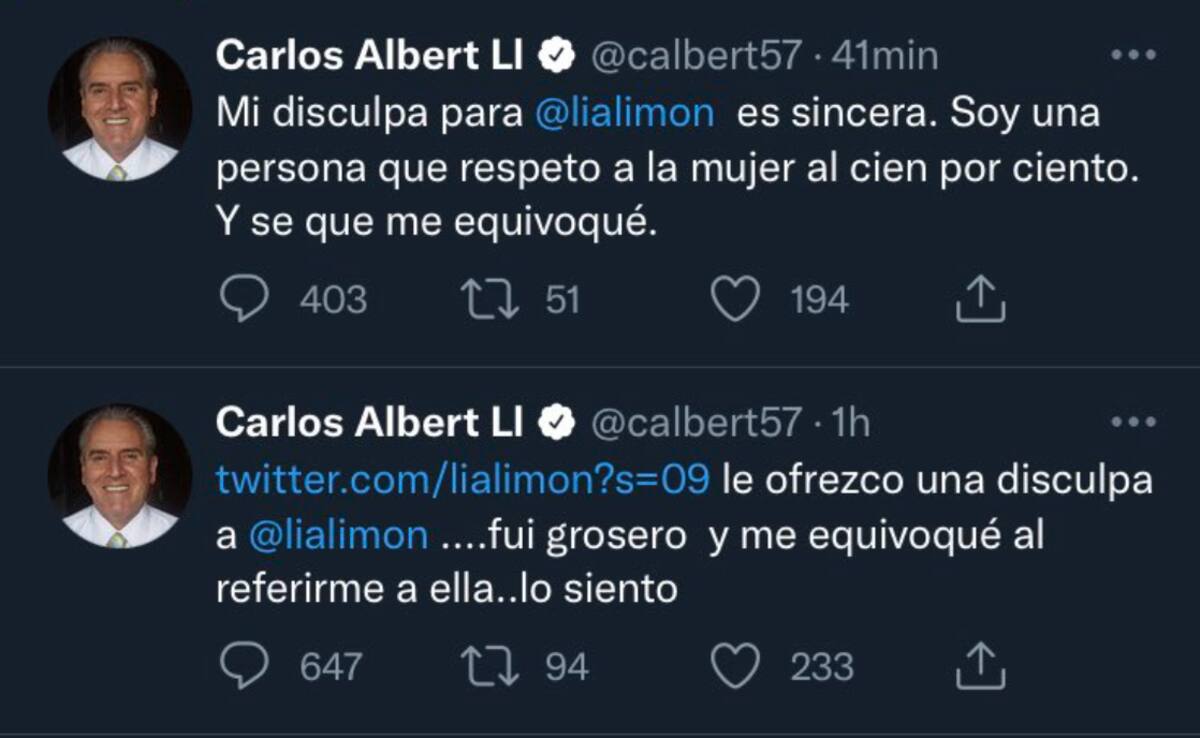
Task: Like the second tweet with 233 likes
Action: (738, 667)
